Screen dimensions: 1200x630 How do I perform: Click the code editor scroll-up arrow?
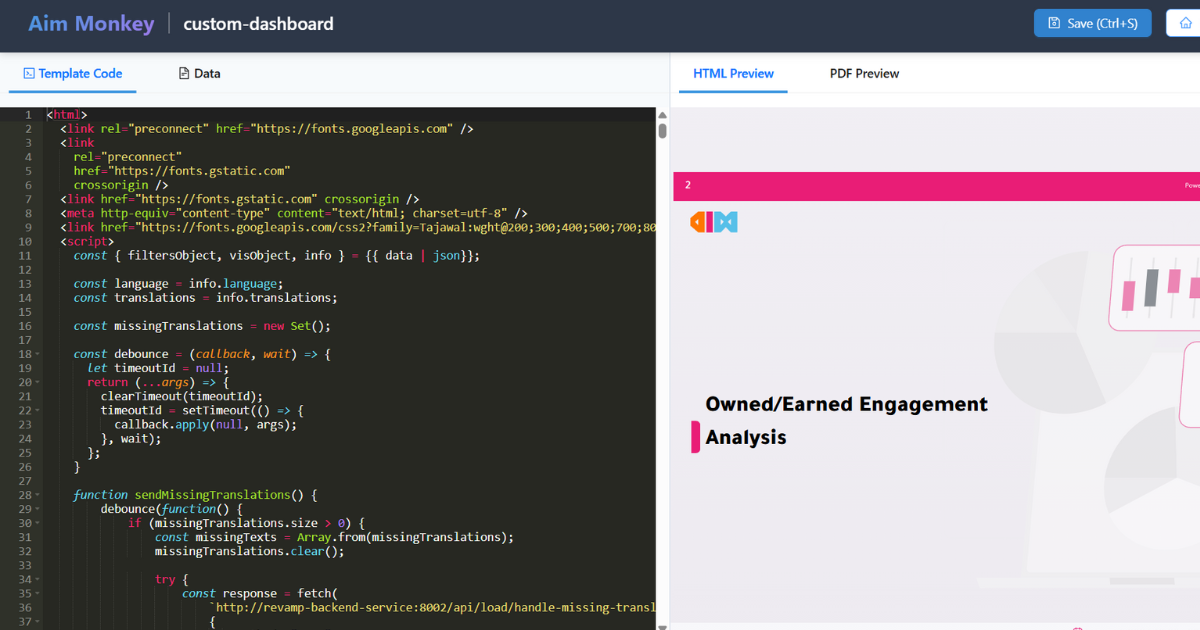[x=662, y=115]
